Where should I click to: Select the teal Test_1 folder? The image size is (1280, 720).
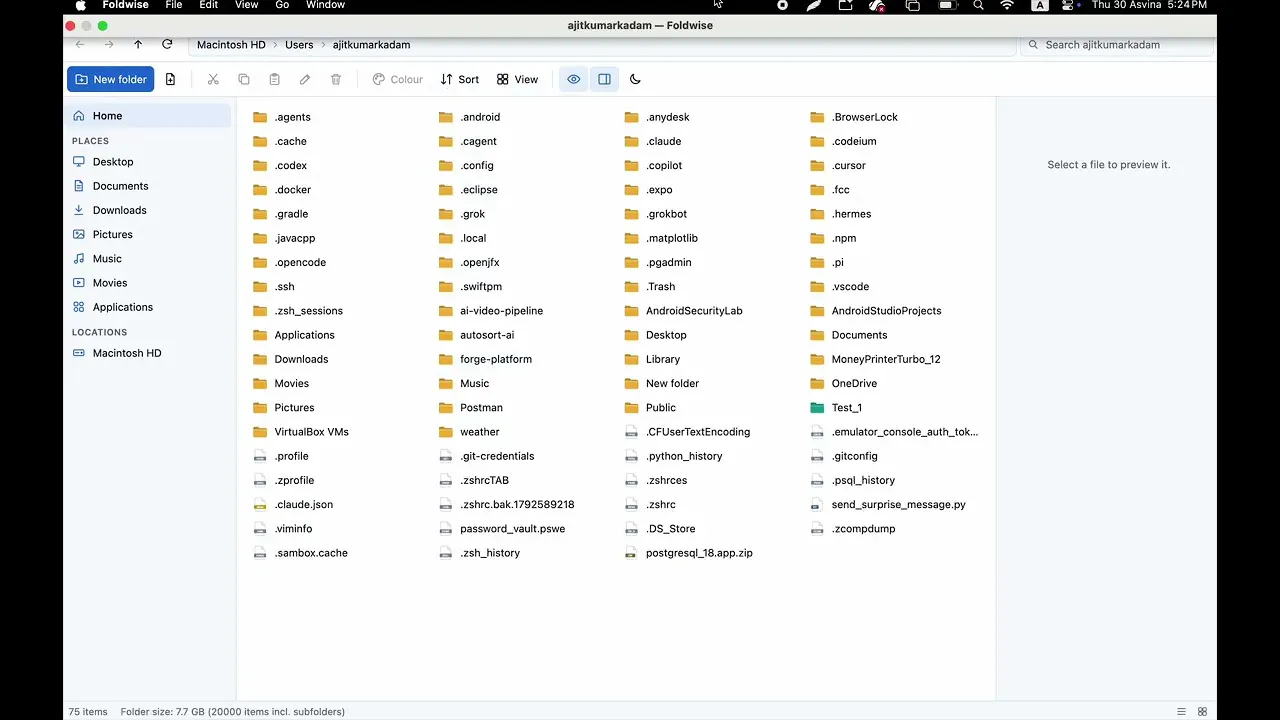(837, 407)
